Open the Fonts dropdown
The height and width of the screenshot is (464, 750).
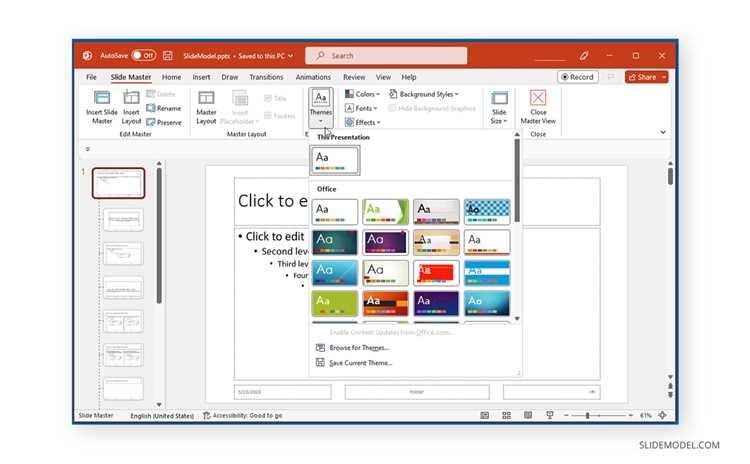(x=361, y=108)
